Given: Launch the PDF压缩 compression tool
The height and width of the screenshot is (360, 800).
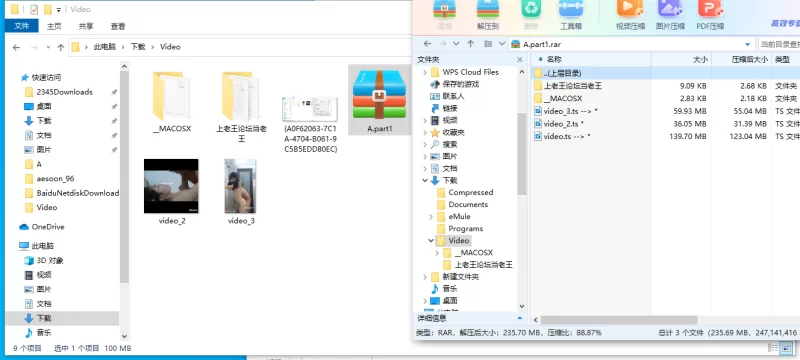Looking at the screenshot, I should pyautogui.click(x=710, y=15).
